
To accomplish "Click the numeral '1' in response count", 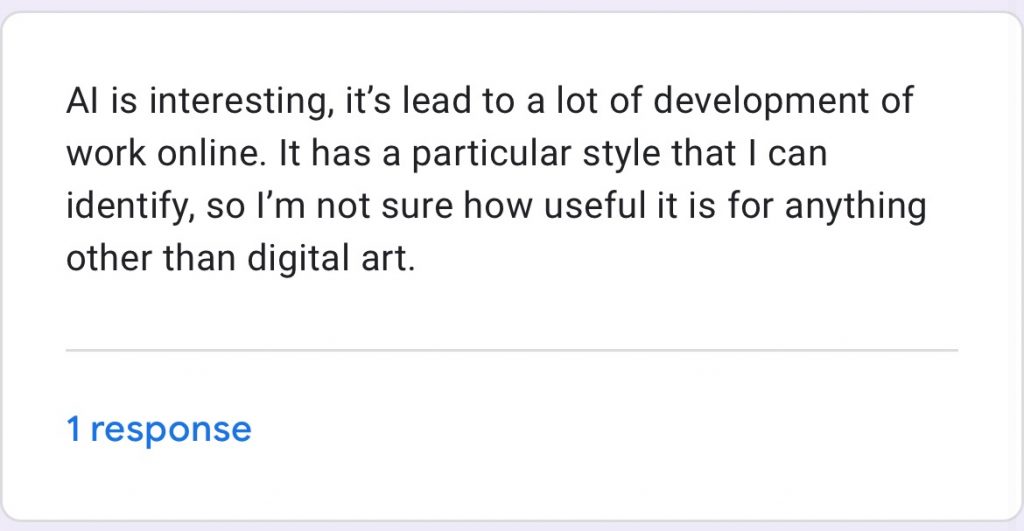I will click(x=74, y=429).
